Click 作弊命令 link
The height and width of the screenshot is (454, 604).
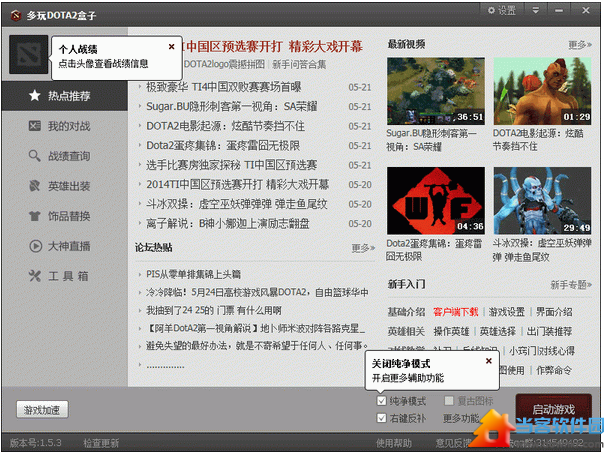click(554, 370)
